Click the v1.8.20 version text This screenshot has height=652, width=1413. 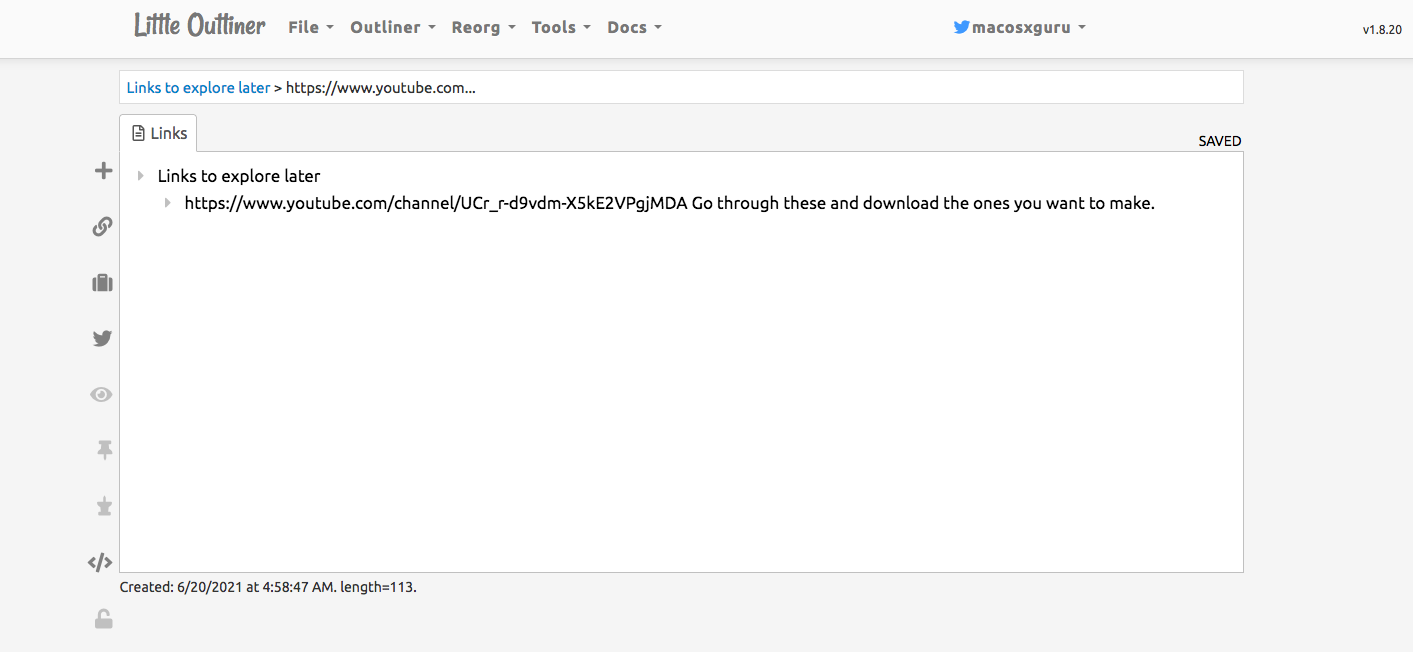click(x=1383, y=30)
